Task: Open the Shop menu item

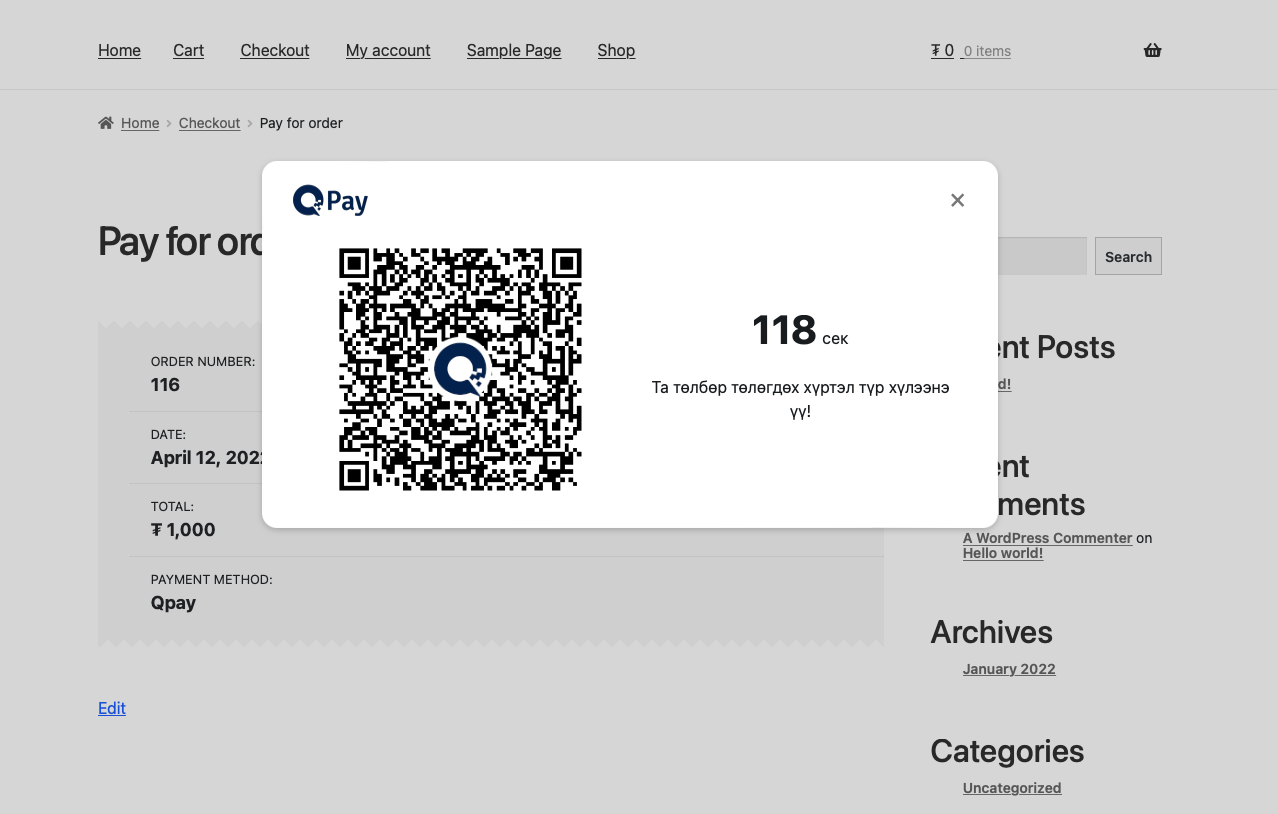Action: [616, 50]
